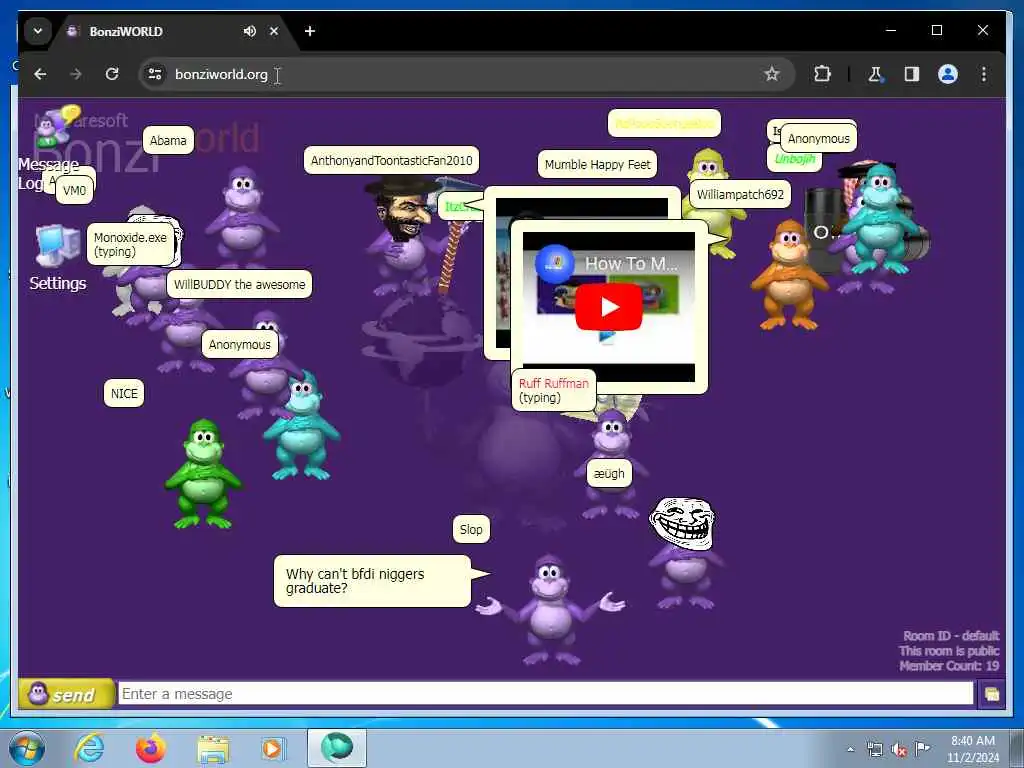Open the network tray icon

pos(874,749)
